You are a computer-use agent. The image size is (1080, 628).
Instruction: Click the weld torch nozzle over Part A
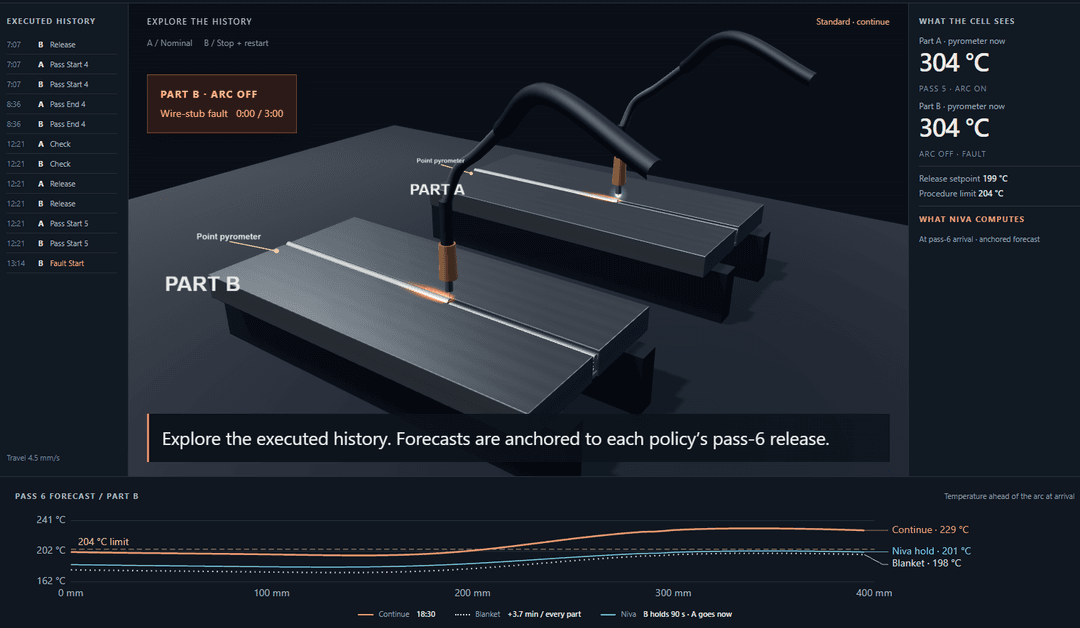tap(619, 177)
